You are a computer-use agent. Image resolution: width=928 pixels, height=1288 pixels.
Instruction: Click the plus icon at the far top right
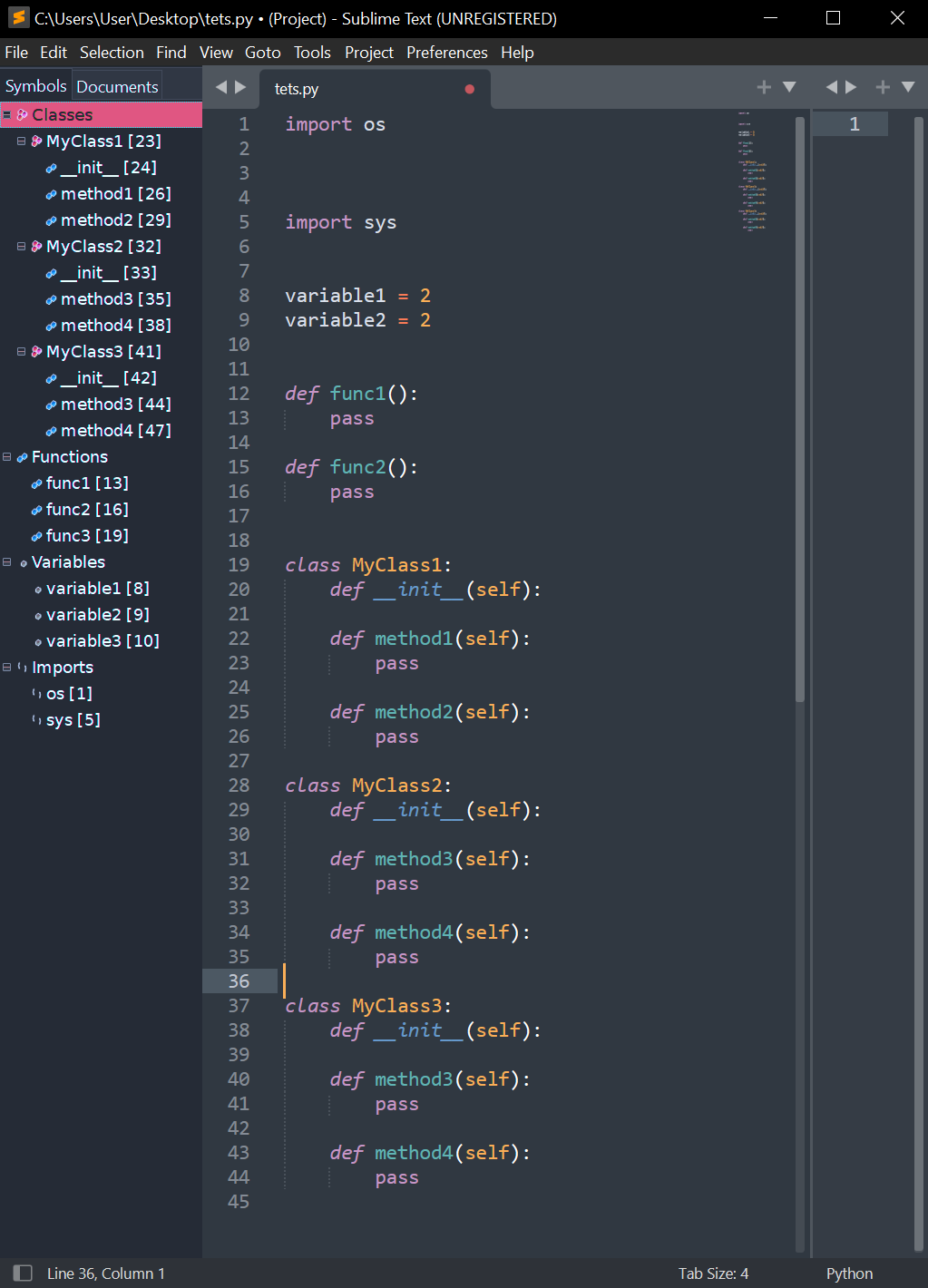[x=882, y=86]
